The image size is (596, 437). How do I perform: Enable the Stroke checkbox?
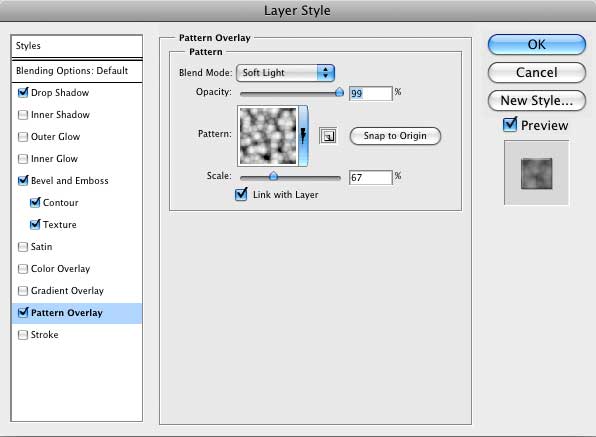tap(23, 335)
